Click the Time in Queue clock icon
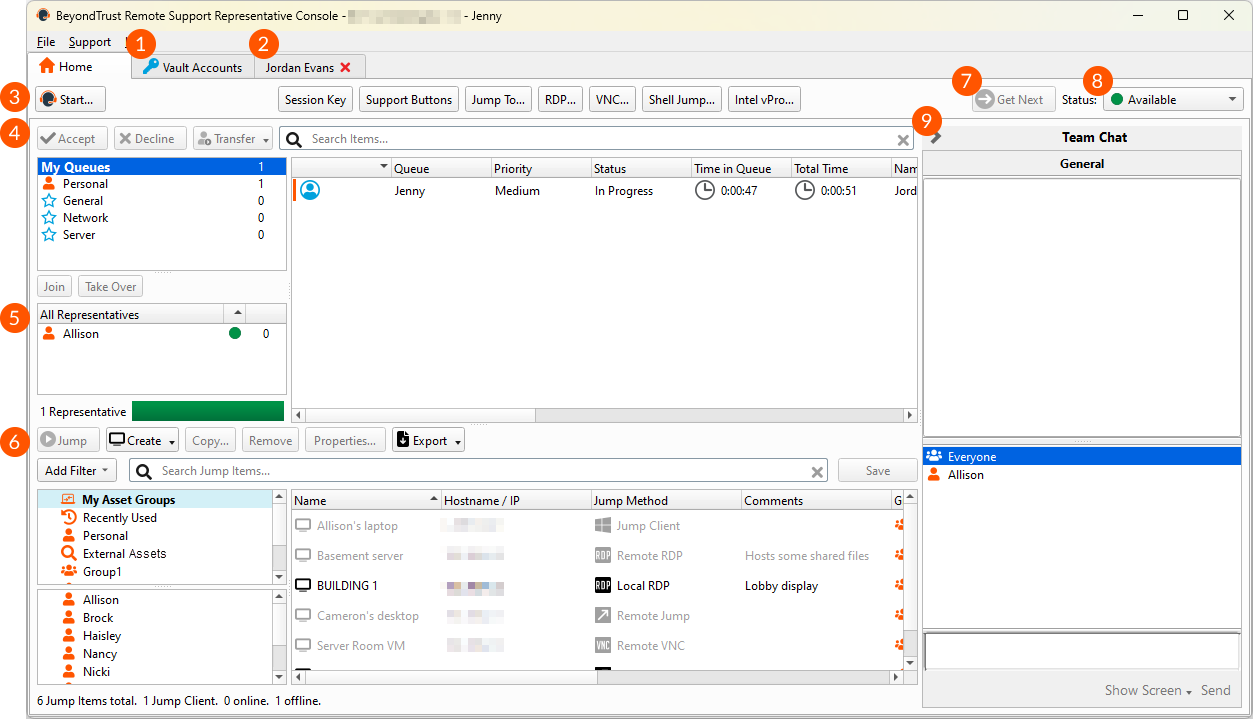This screenshot has height=719, width=1253. click(705, 190)
